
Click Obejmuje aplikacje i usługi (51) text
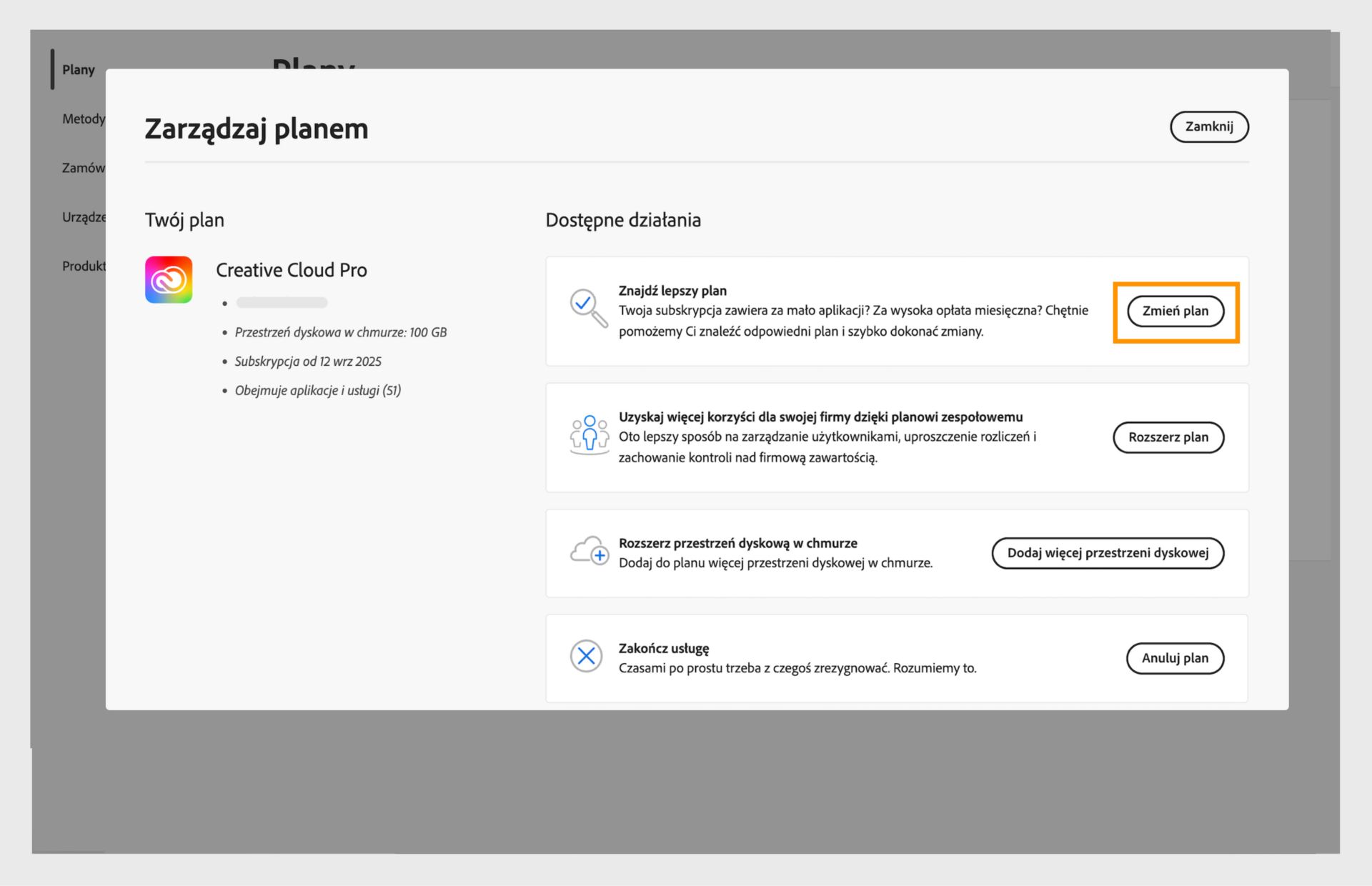pyautogui.click(x=318, y=390)
